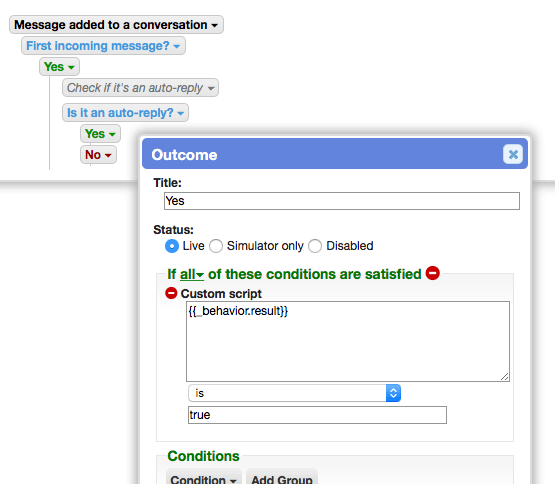
Task: Click the custom script text area
Action: (348, 341)
